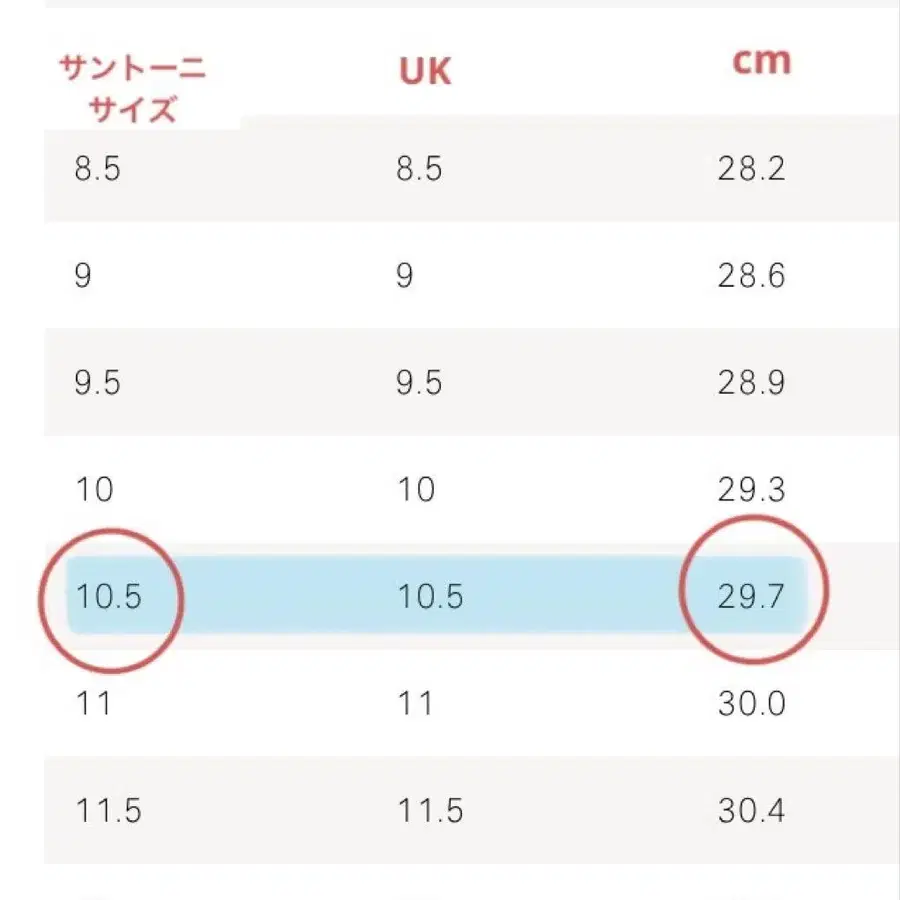Select 10 in the UK column
Screen dimensions: 900x900
tap(416, 490)
